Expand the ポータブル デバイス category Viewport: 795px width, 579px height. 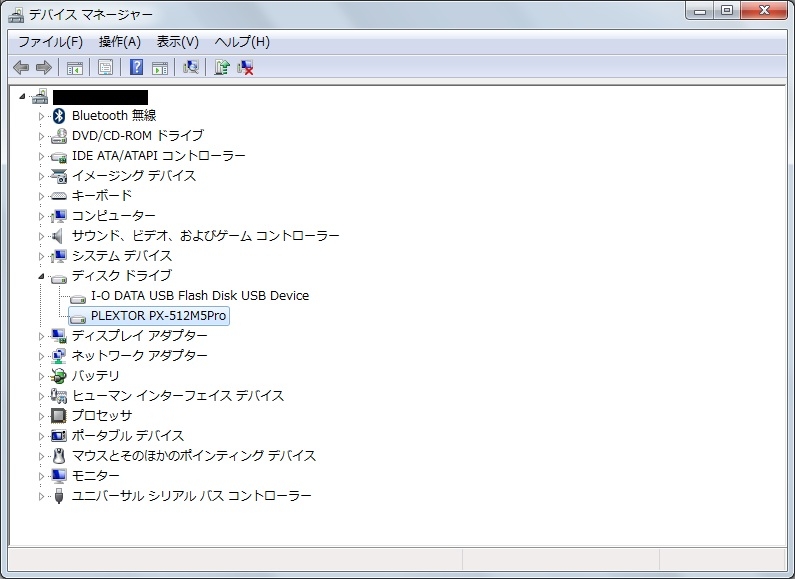tap(42, 436)
